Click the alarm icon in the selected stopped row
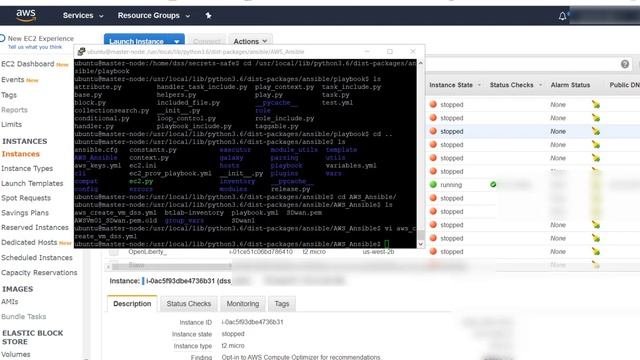 click(x=596, y=131)
